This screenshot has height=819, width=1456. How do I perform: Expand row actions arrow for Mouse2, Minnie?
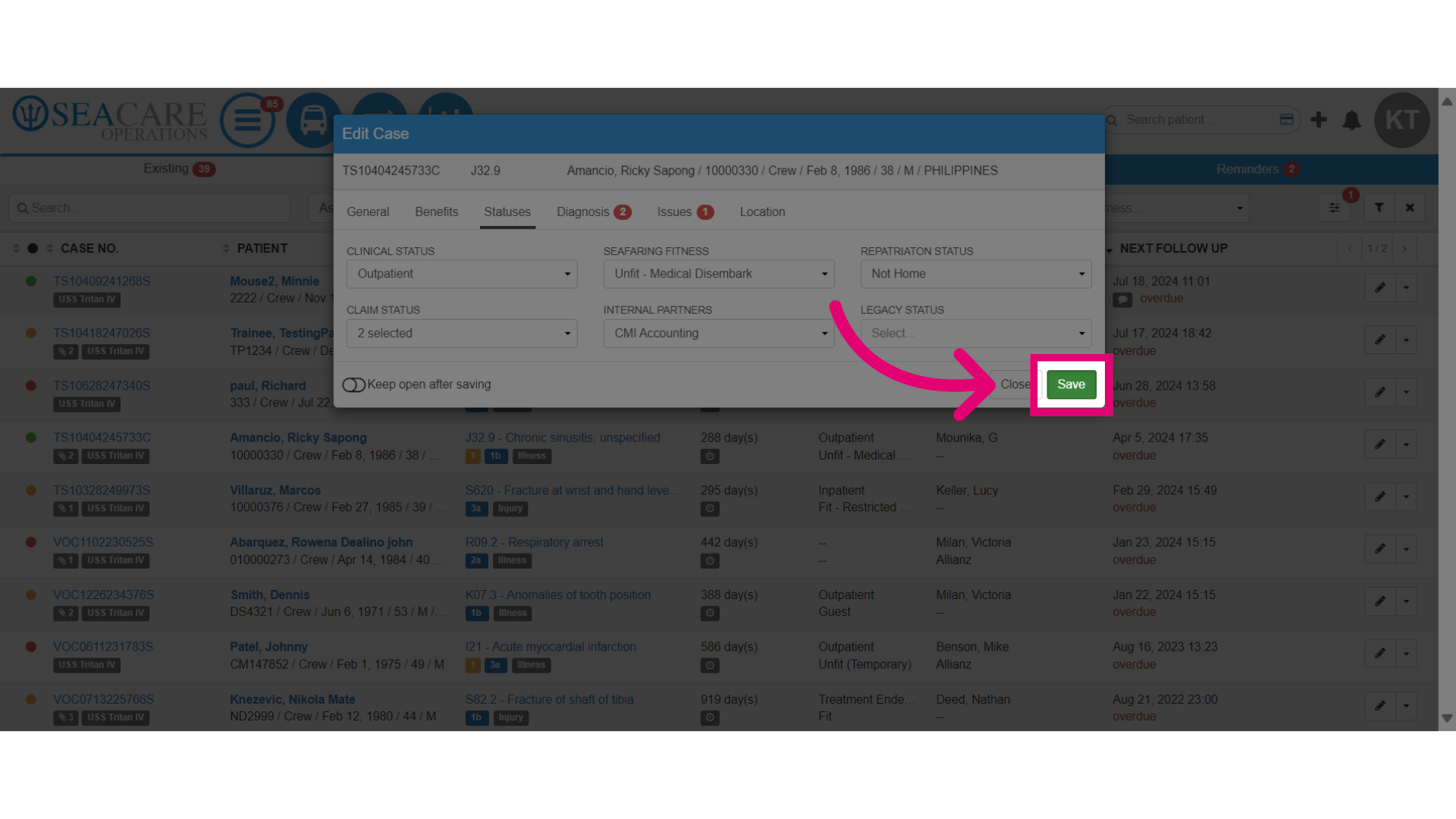(x=1406, y=288)
